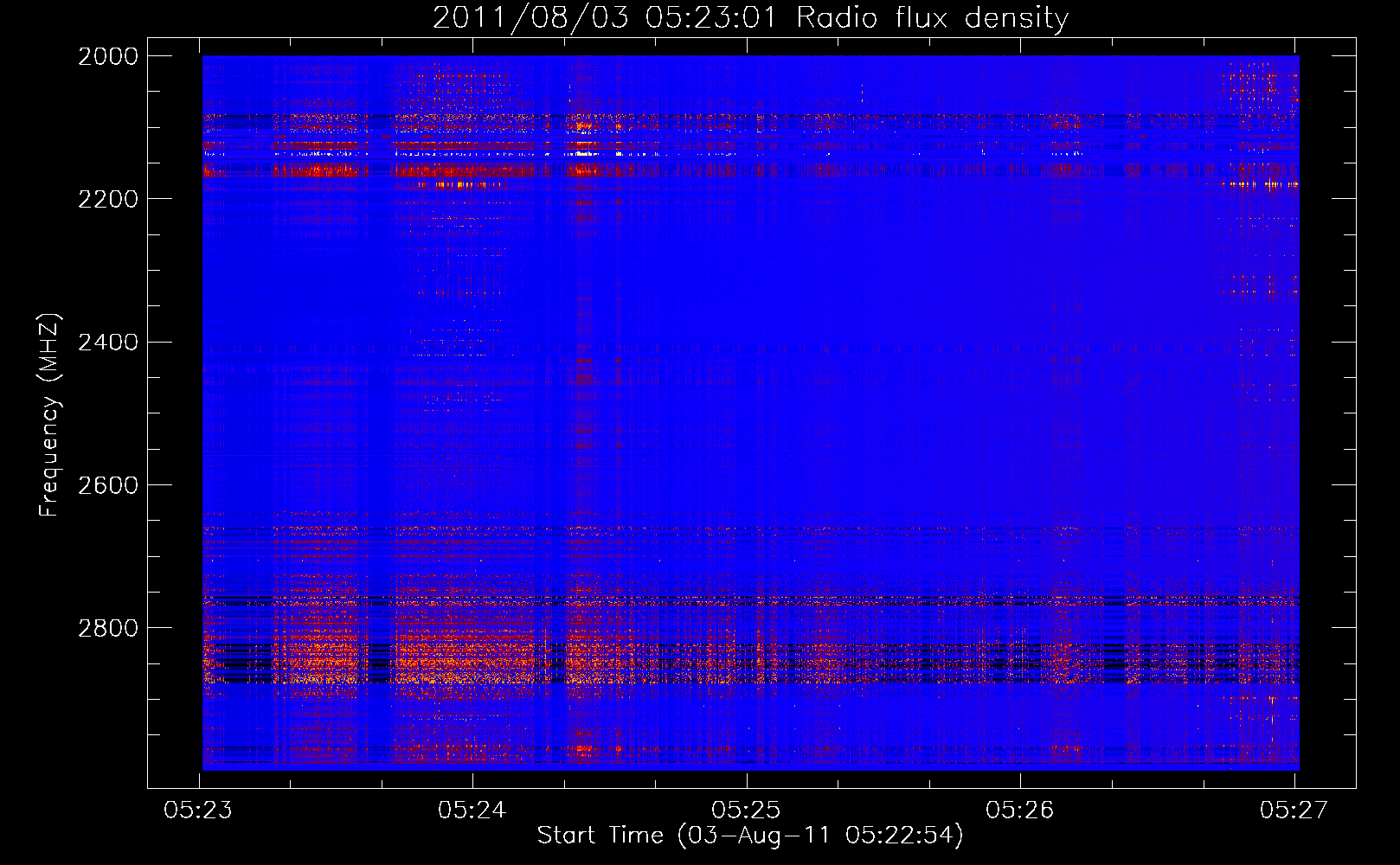Screen dimensions: 1400x865
Task: Click the '2000' frequency axis label
Action: tap(108, 56)
